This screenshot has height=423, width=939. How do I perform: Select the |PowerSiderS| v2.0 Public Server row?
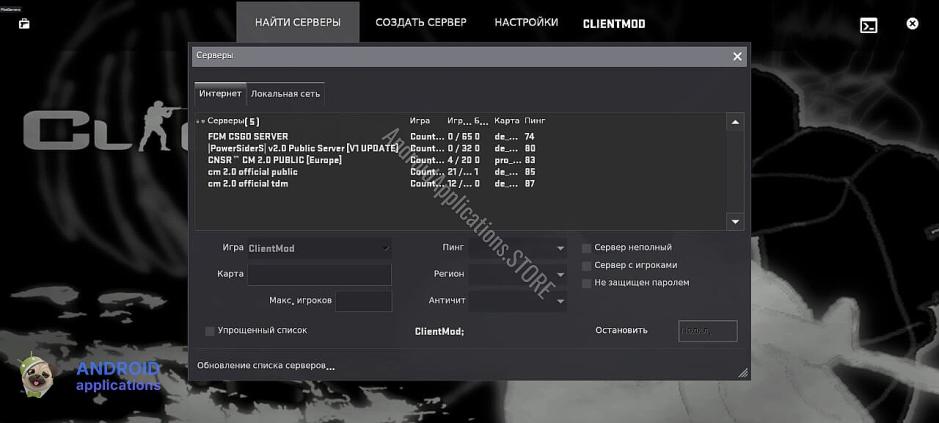(461, 149)
